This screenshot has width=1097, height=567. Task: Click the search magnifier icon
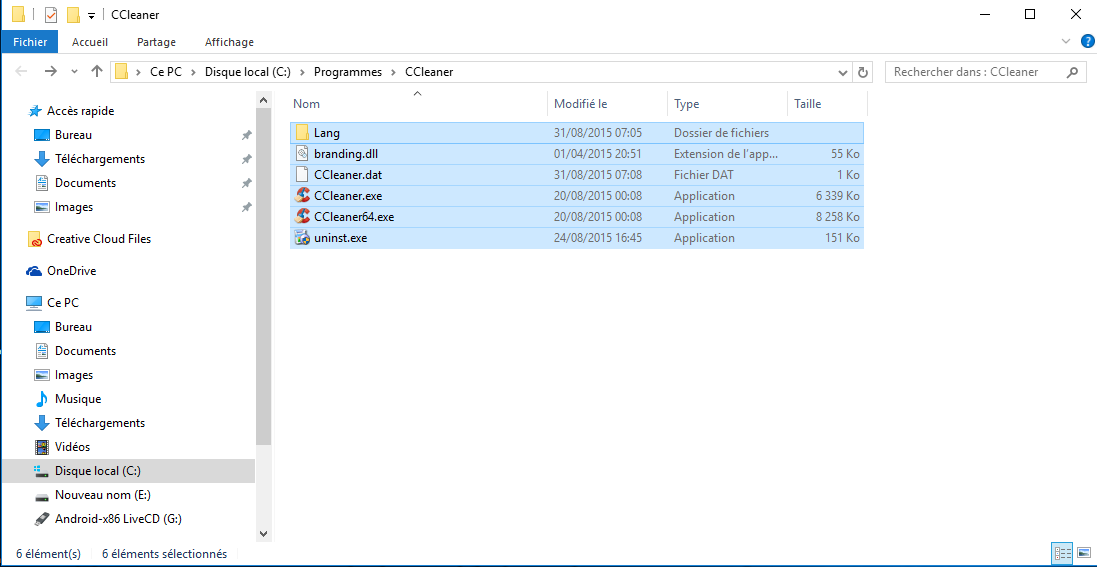[x=1072, y=72]
